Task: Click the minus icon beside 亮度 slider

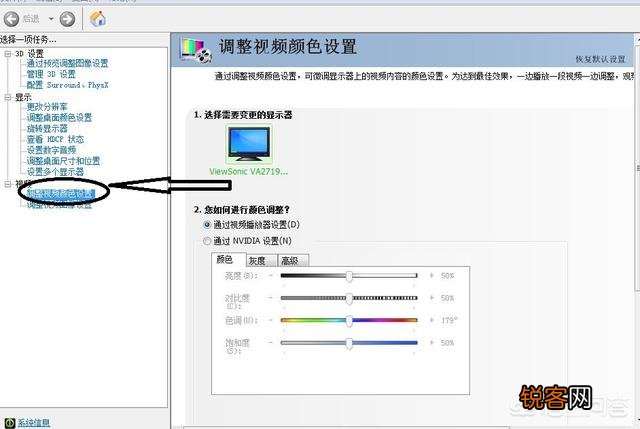Action: [x=271, y=276]
